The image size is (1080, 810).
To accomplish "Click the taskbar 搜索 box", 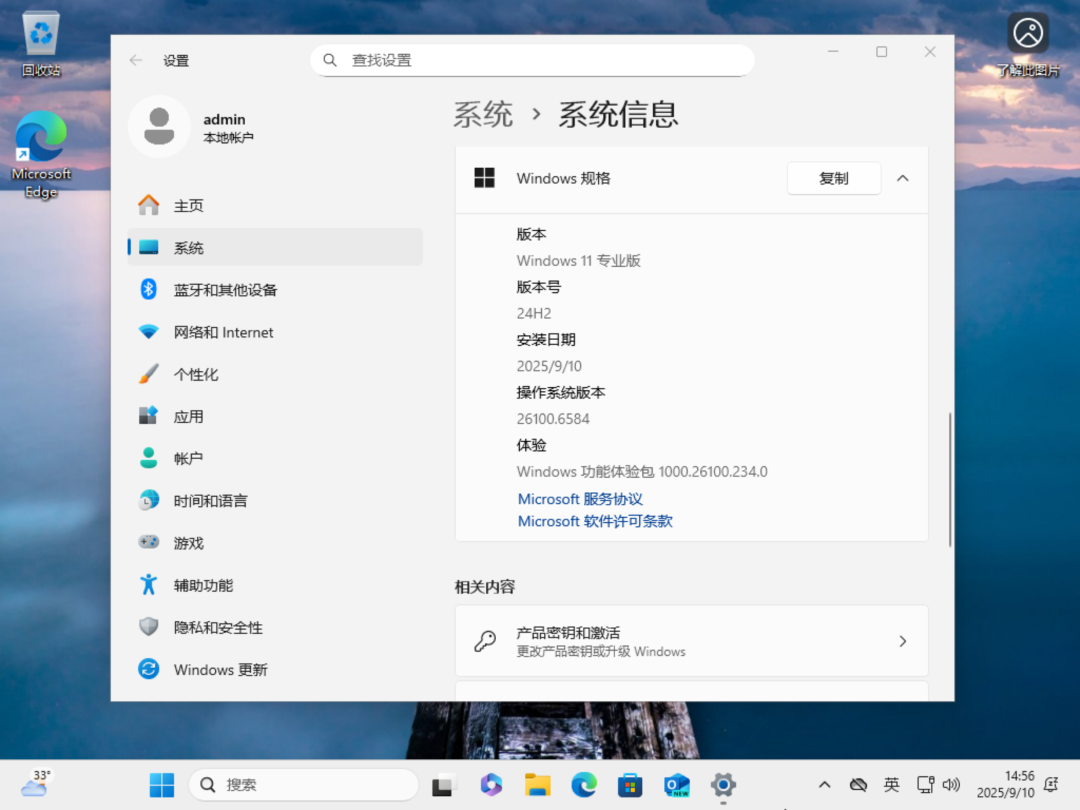I will (303, 785).
